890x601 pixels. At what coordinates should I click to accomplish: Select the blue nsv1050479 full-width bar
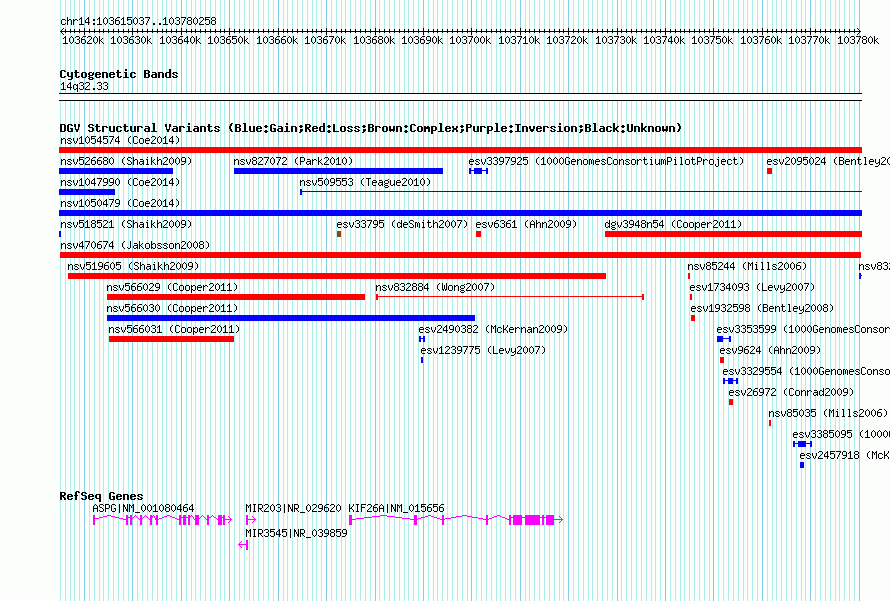(x=460, y=213)
